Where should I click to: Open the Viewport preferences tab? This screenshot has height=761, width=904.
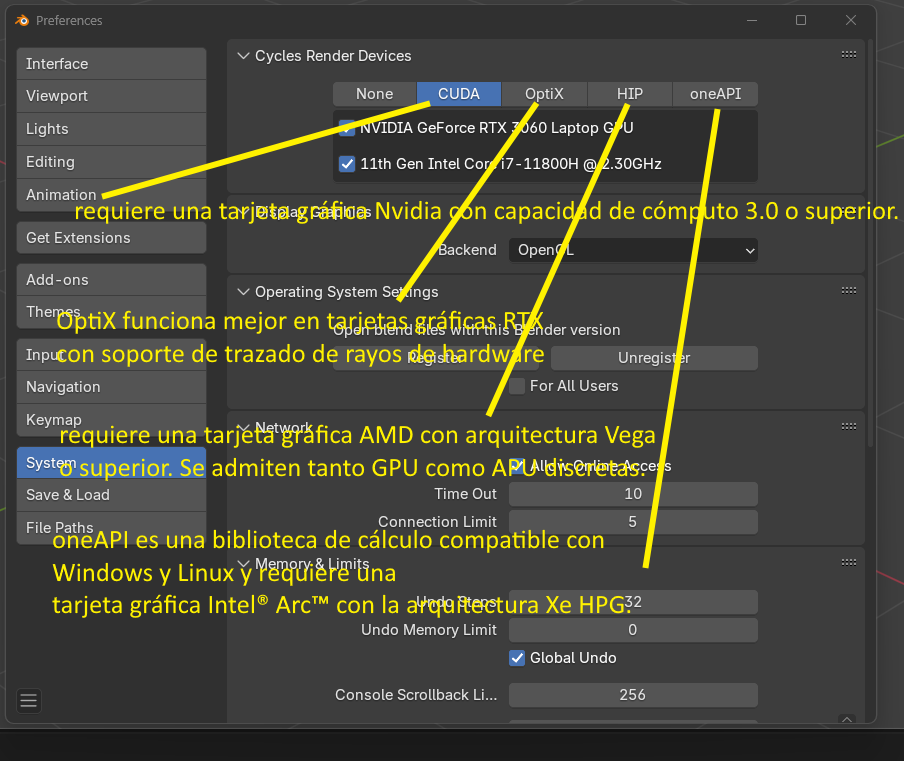click(111, 96)
